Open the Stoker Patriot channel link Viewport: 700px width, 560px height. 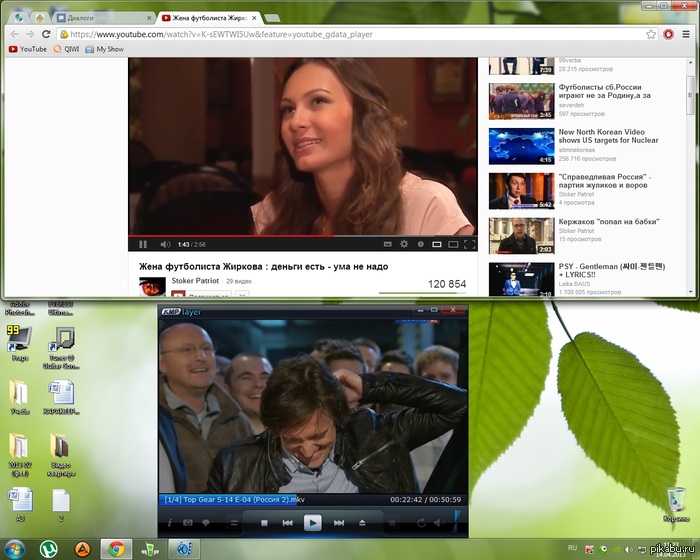click(x=195, y=280)
